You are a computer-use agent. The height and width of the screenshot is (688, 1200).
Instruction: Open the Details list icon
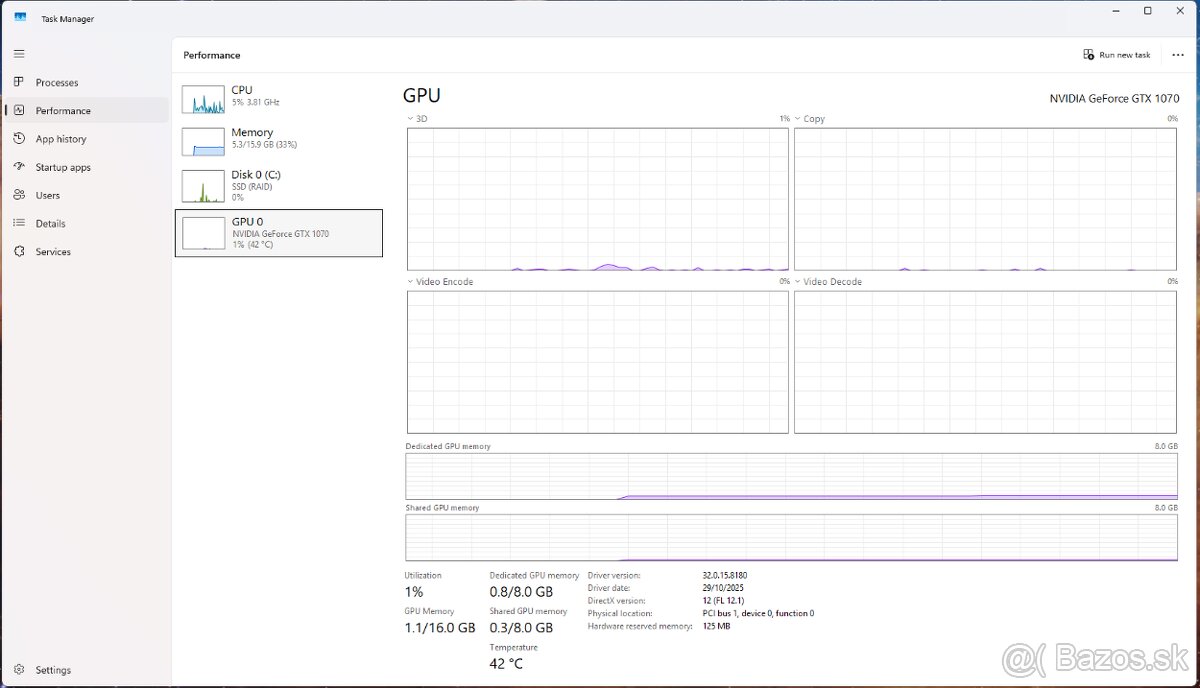click(19, 223)
